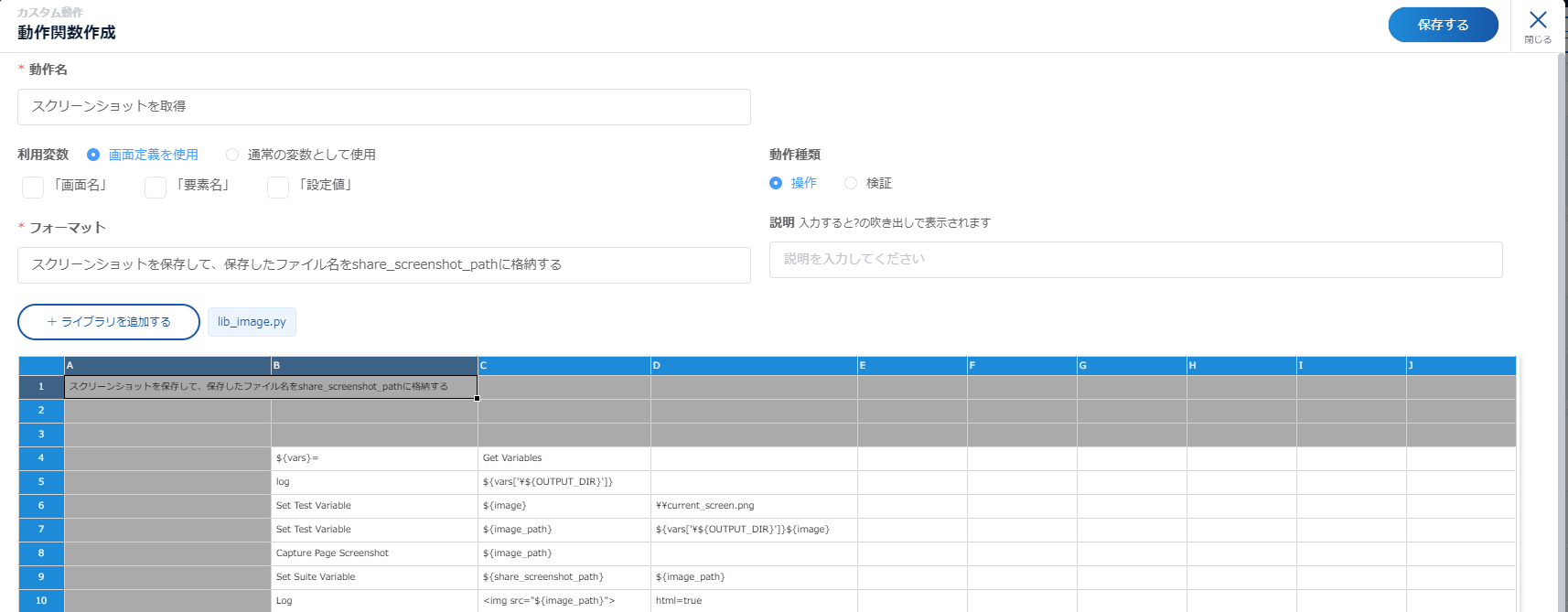Select column C header
This screenshot has height=612, width=1568.
[564, 365]
